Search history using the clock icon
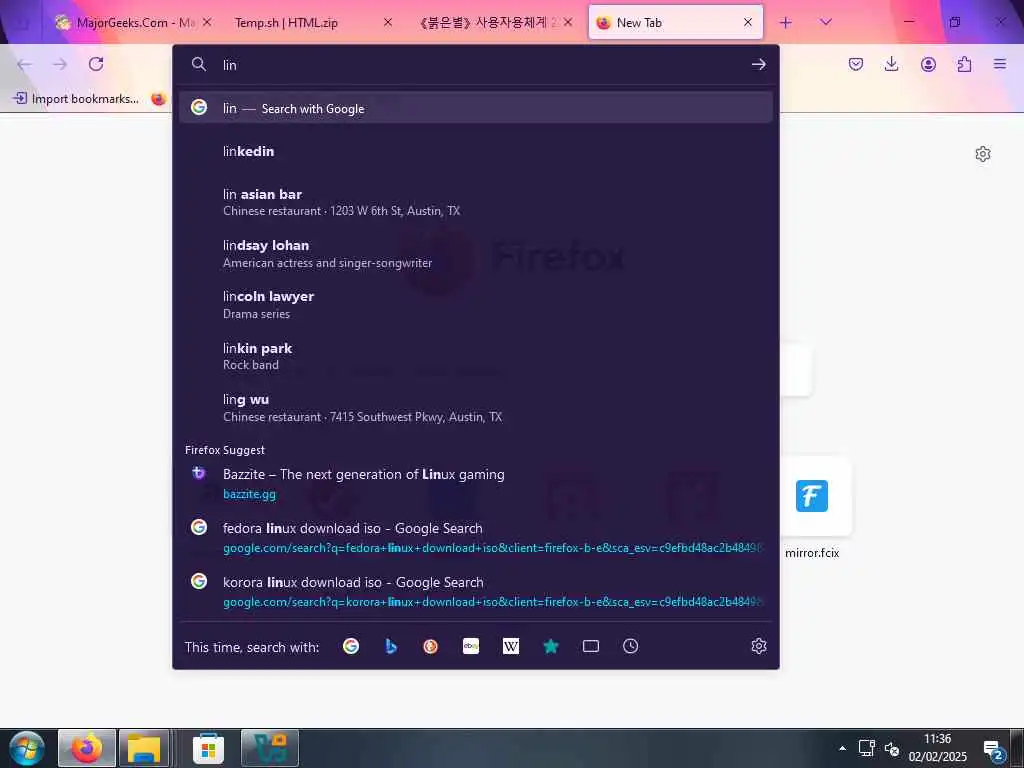Image resolution: width=1024 pixels, height=768 pixels. [x=630, y=646]
